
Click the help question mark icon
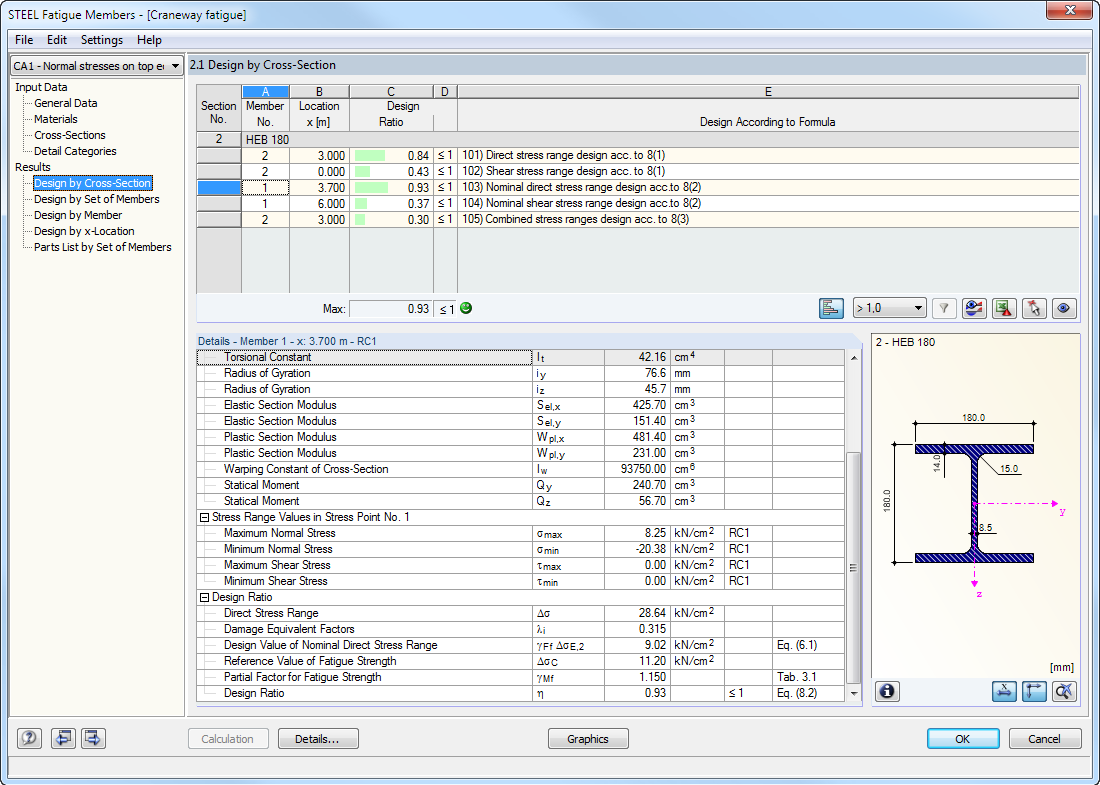coord(29,738)
